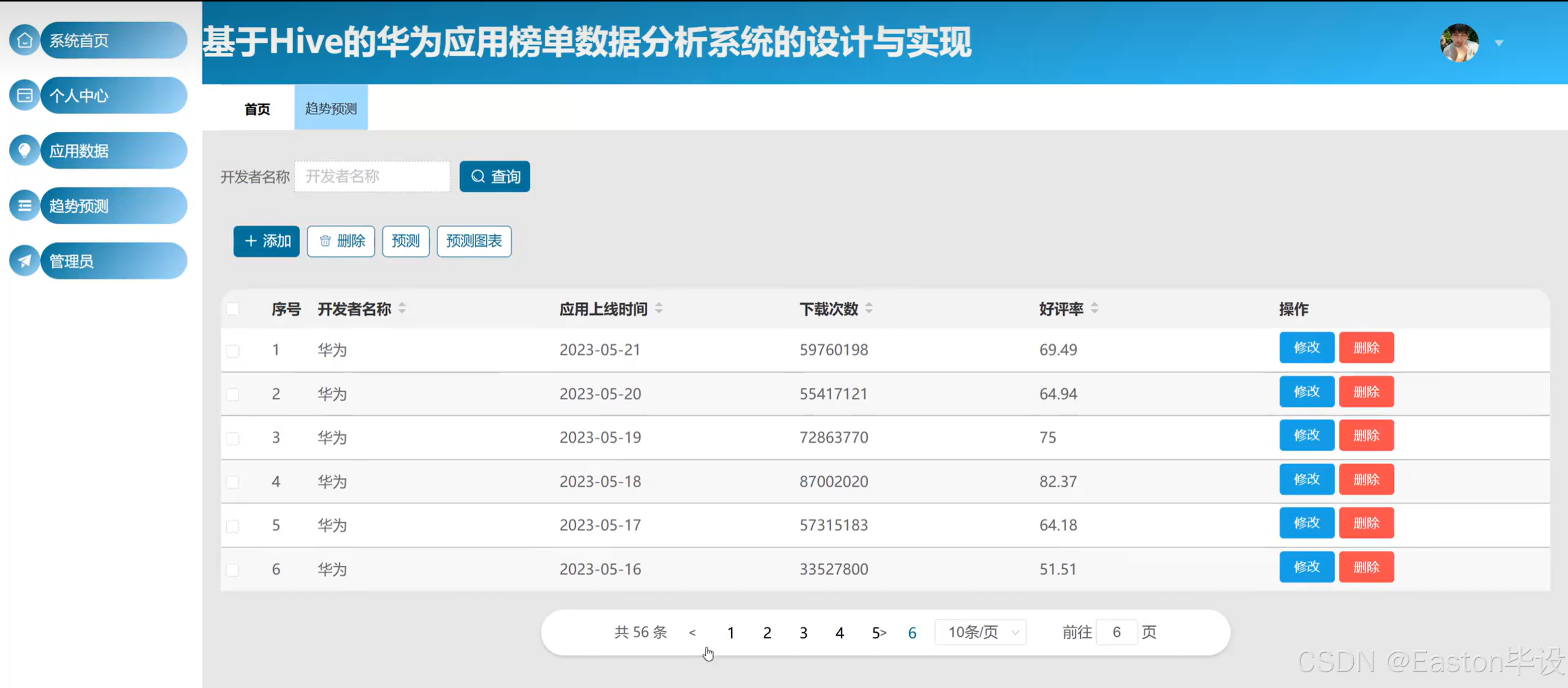This screenshot has width=1568, height=688.
Task: Click 修改 for the 2023-05-16 row
Action: [x=1307, y=567]
